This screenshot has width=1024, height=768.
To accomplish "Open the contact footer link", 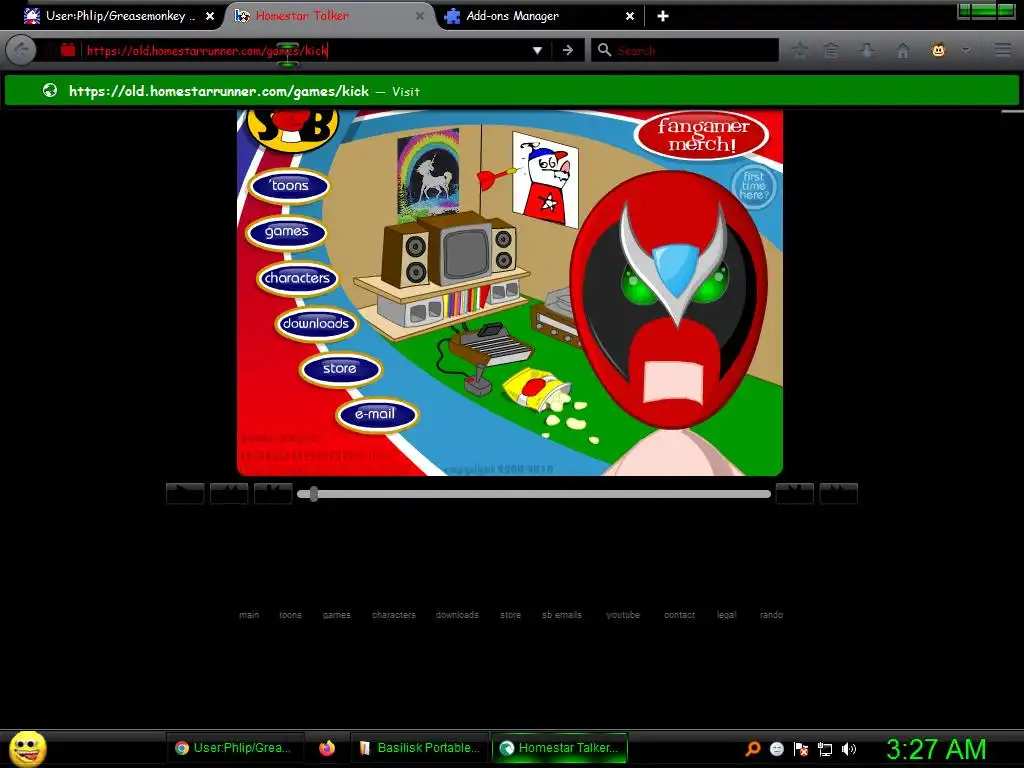I will (x=679, y=615).
